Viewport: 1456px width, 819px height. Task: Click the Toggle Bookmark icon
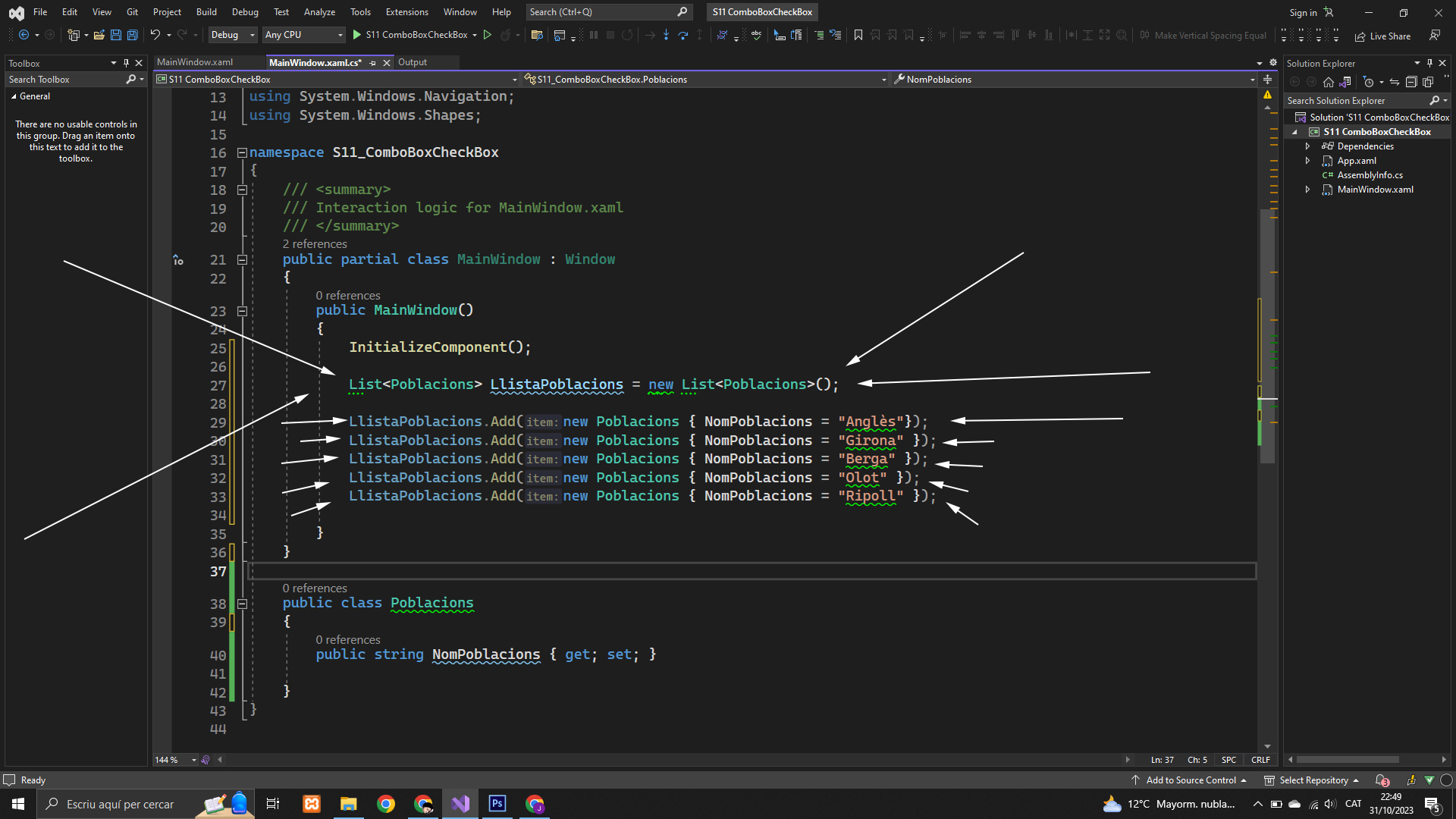(x=858, y=35)
